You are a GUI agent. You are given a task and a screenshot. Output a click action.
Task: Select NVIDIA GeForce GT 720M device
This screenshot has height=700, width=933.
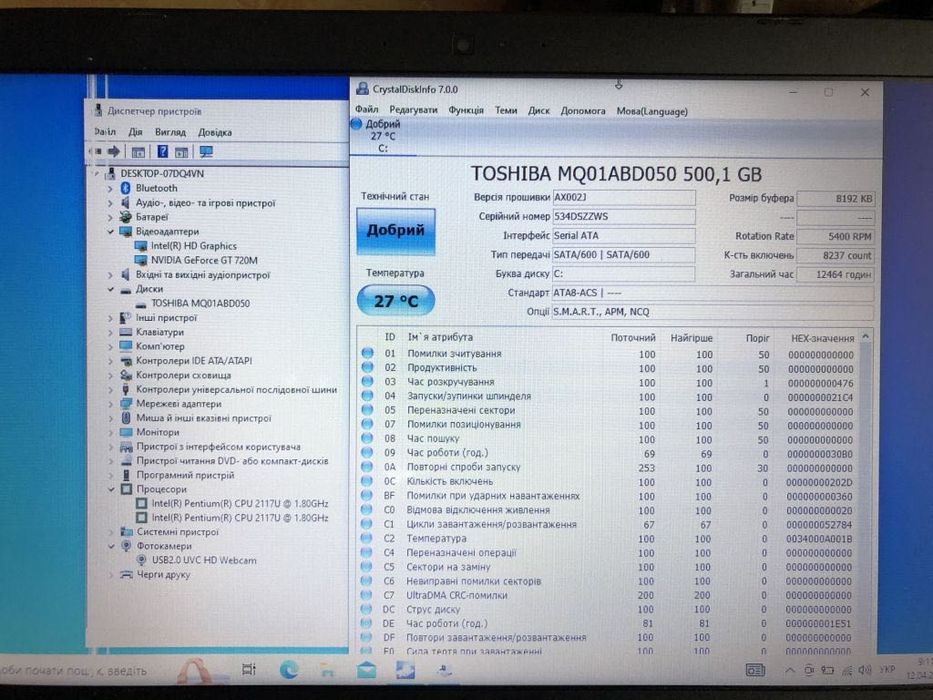(x=204, y=260)
